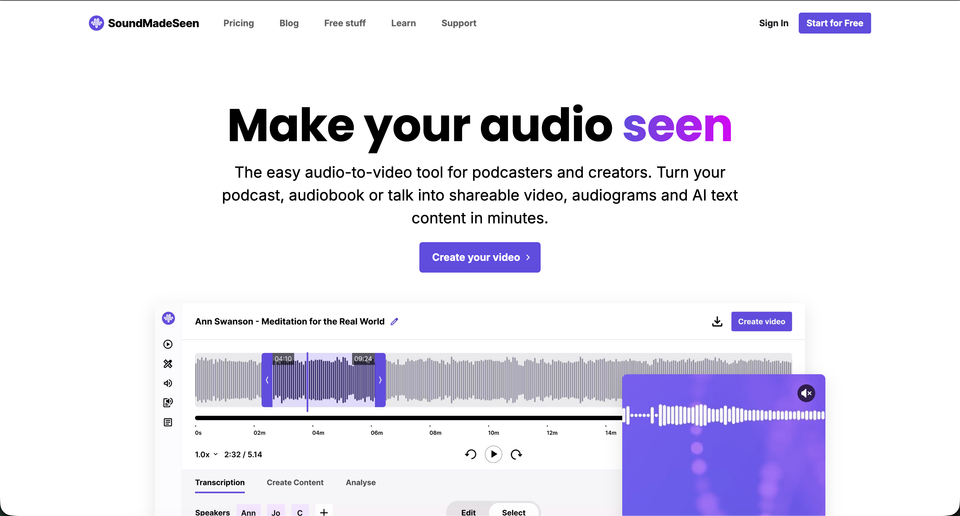Click the 2:32 / 5.14 time display
Viewport: 960px width, 516px height.
pos(243,454)
